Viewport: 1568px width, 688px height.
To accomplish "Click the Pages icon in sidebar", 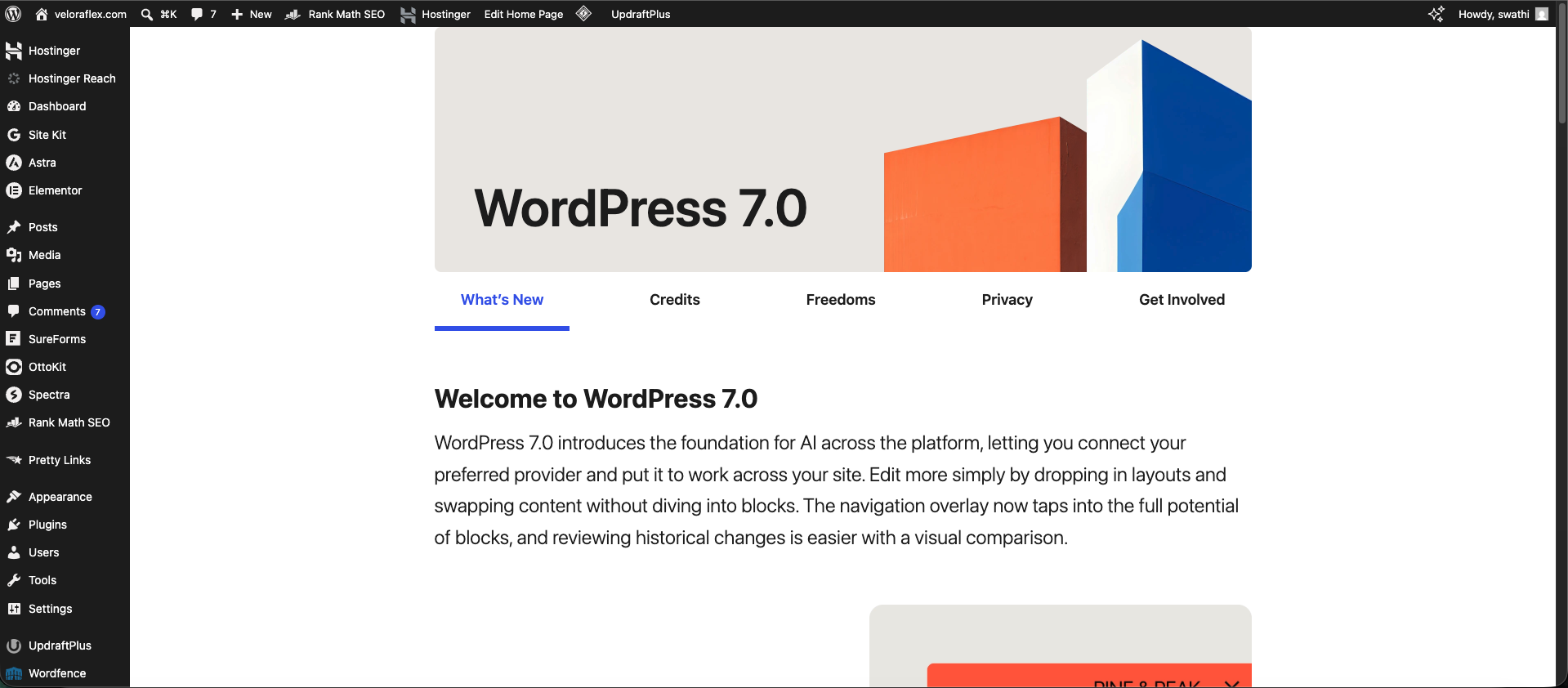I will click(x=14, y=284).
